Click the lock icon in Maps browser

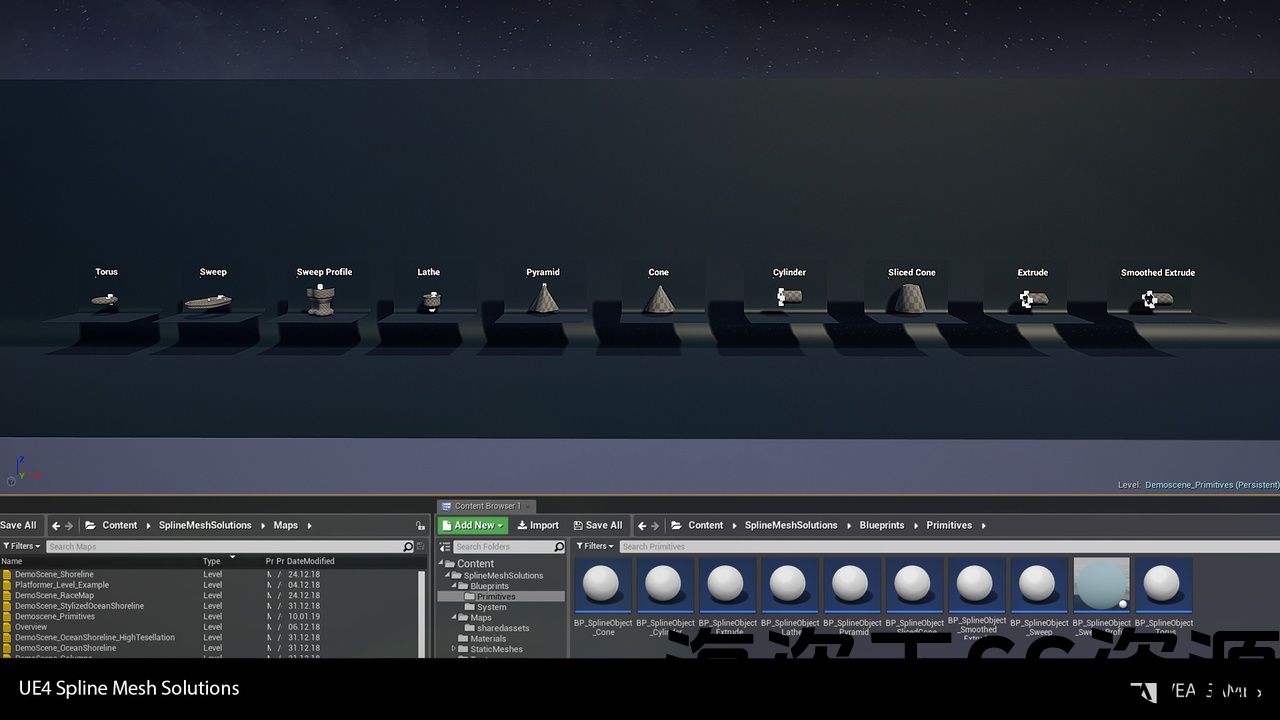coord(420,526)
